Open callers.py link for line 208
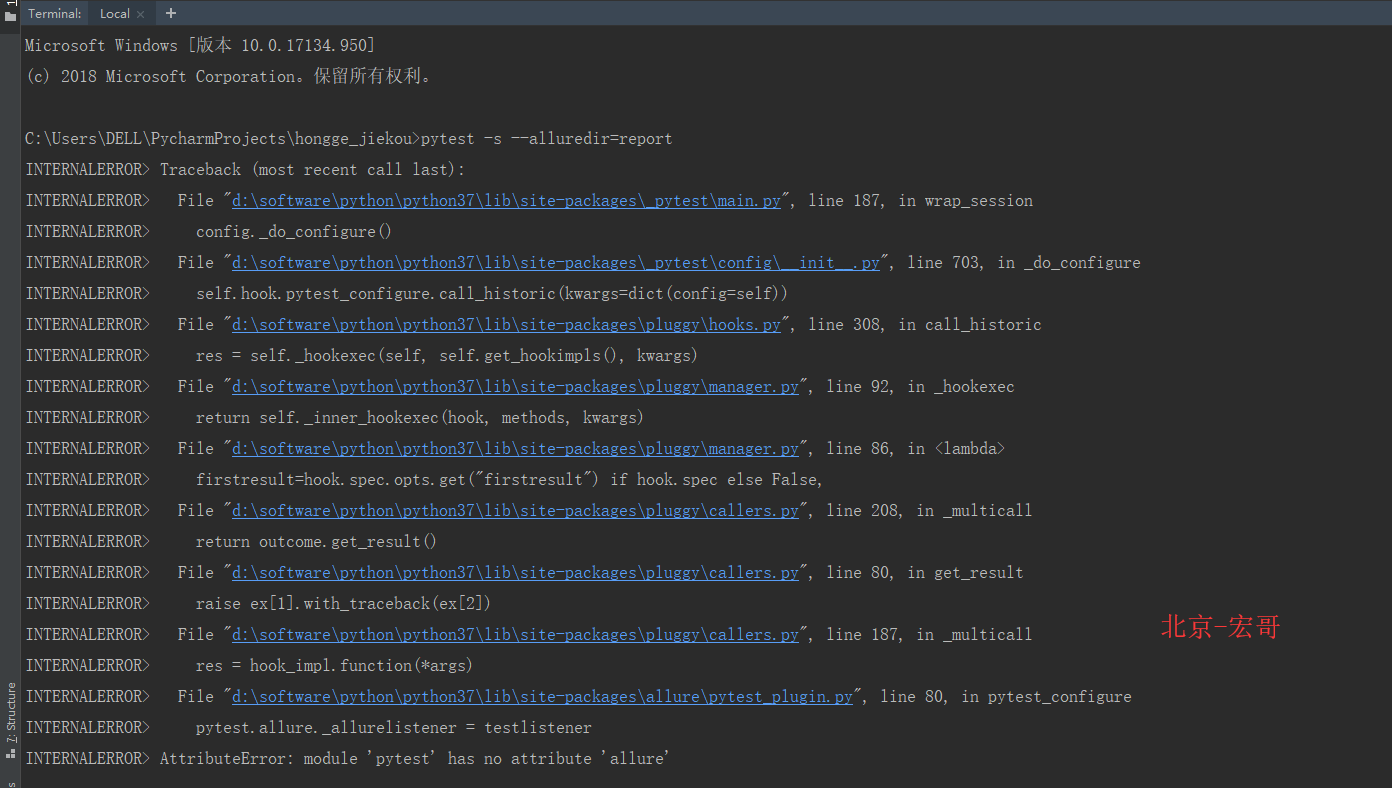 (x=515, y=511)
